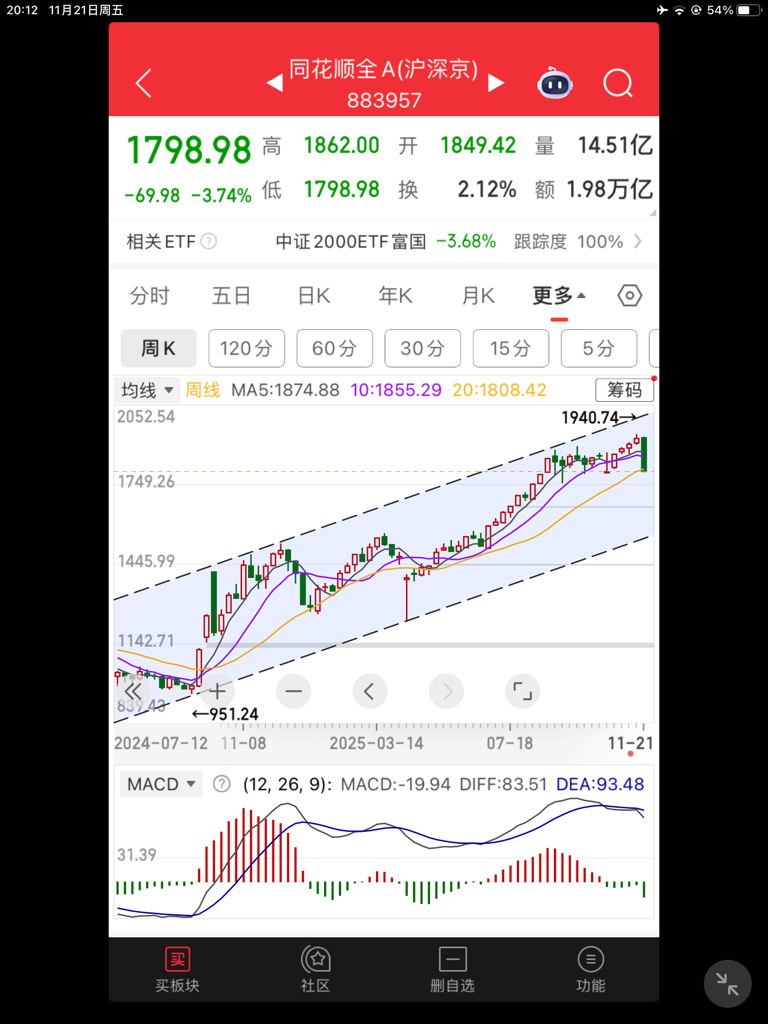Switch to 日K tab
This screenshot has height=1024, width=768.
pos(313,296)
